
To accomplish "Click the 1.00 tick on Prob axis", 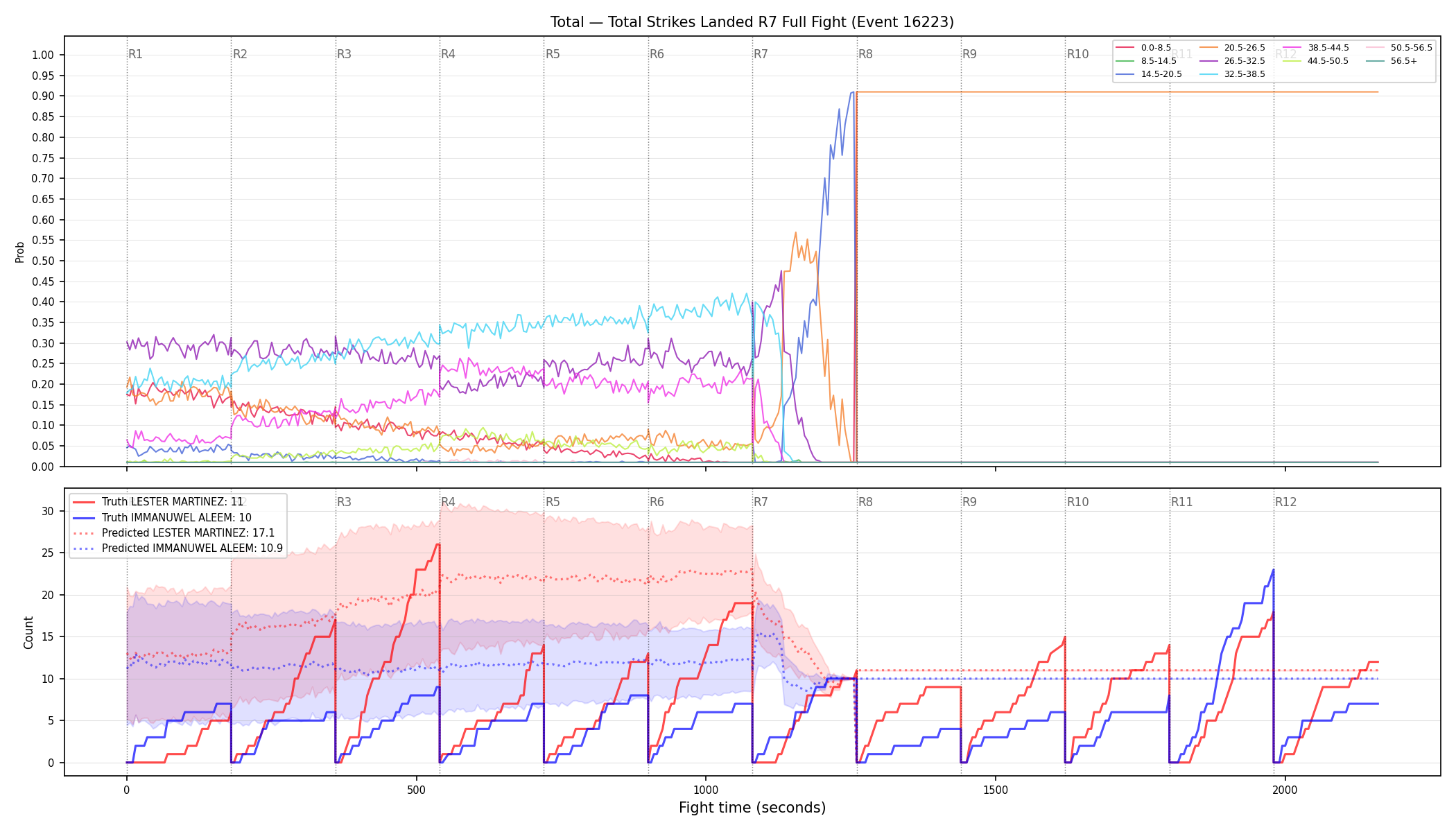I will 43,55.
